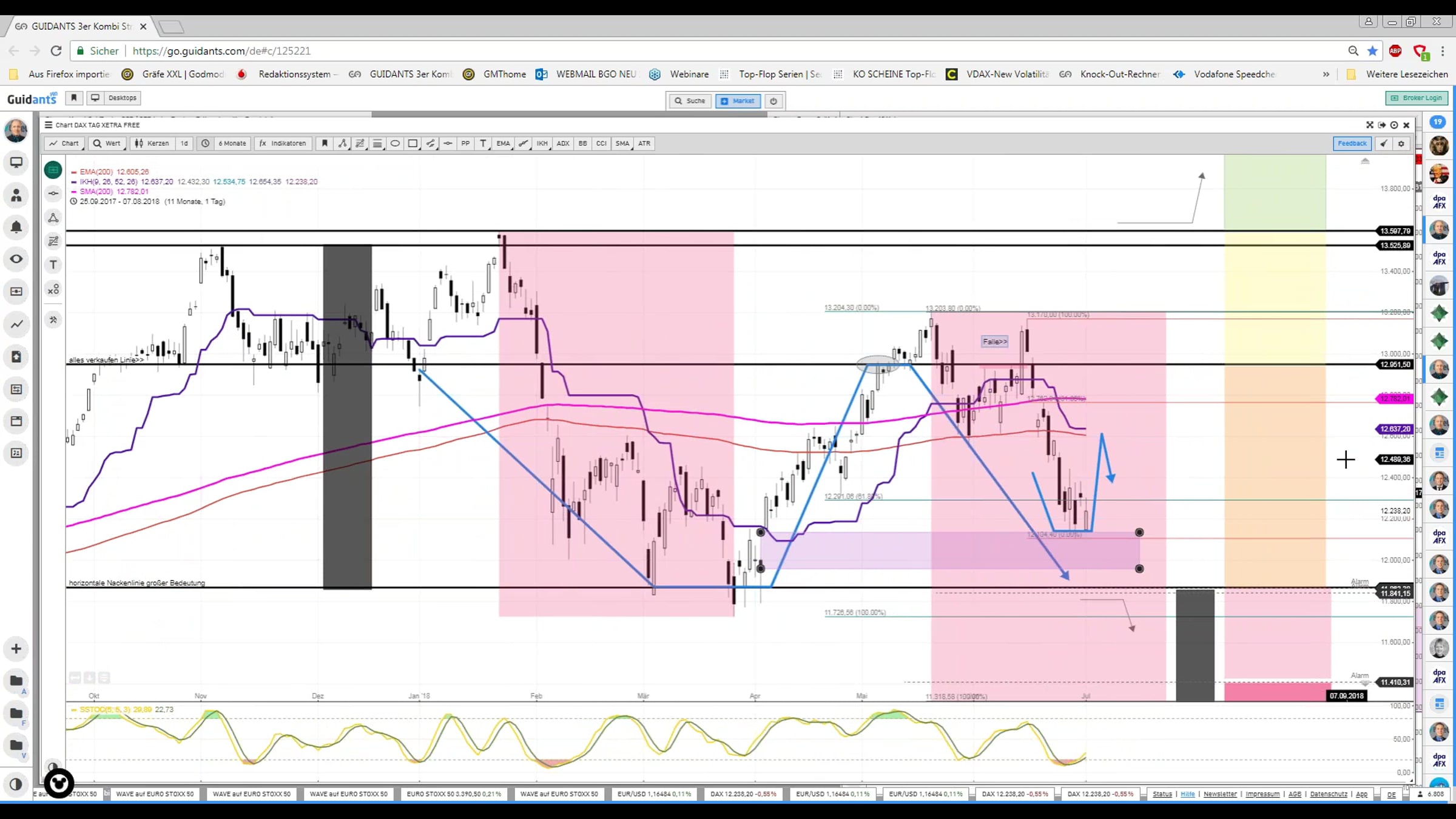This screenshot has width=1456, height=819.
Task: Select the 1d interval button
Action: pyautogui.click(x=184, y=143)
